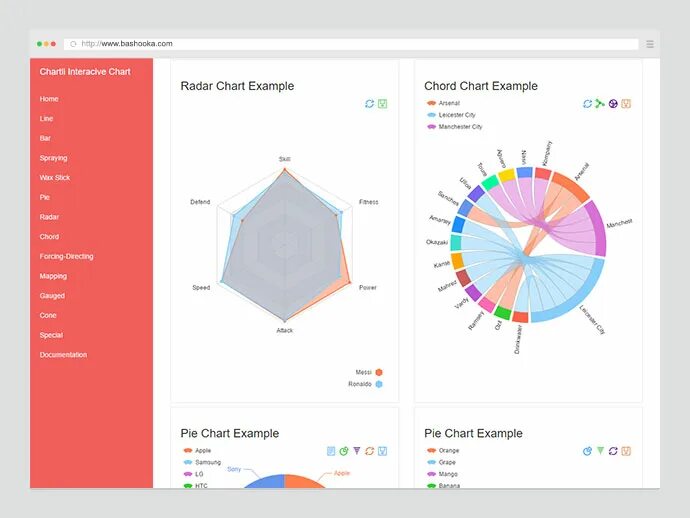The image size is (690, 518).
Task: Switch Orange pie chart to pie type
Action: click(x=587, y=451)
